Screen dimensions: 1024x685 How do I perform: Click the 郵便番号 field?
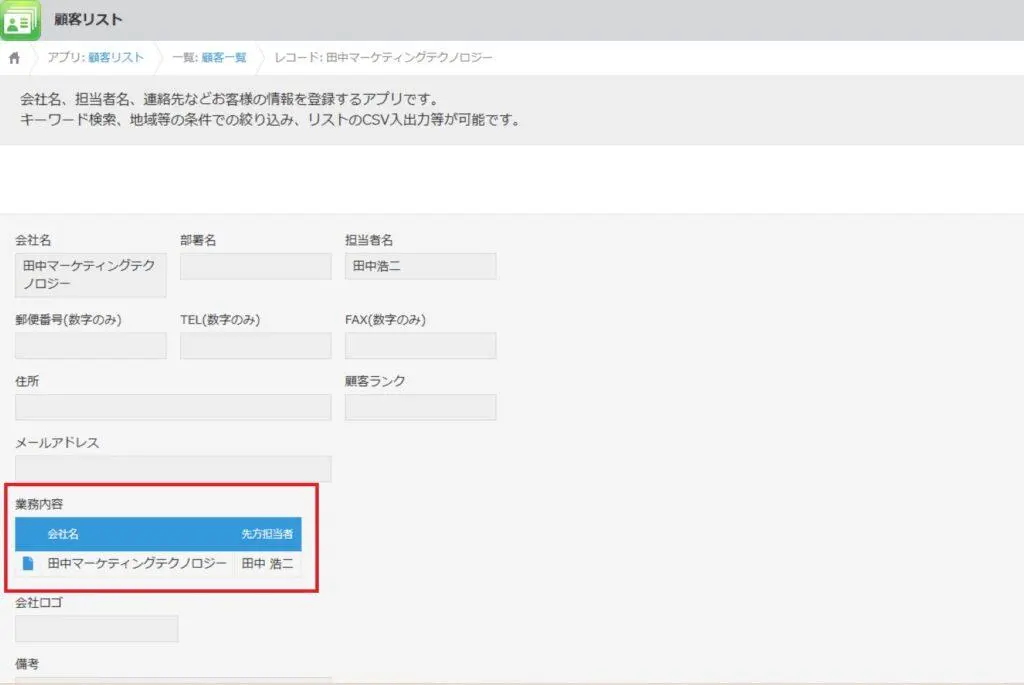(91, 346)
